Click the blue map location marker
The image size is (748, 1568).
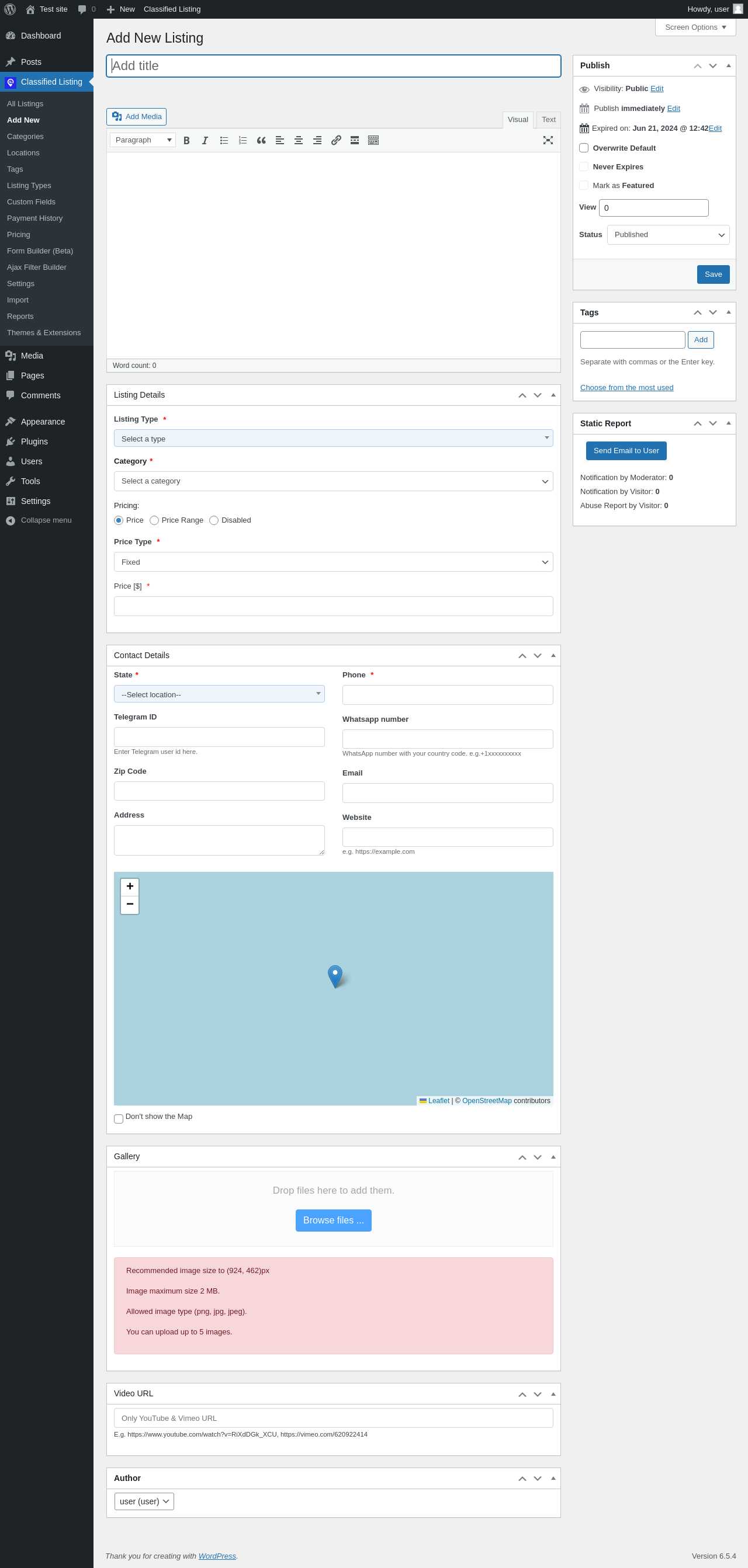tap(335, 976)
